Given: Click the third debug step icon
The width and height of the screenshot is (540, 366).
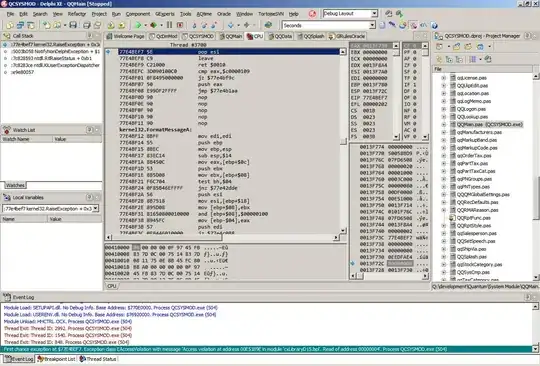Looking at the screenshot, I should tap(214, 25).
